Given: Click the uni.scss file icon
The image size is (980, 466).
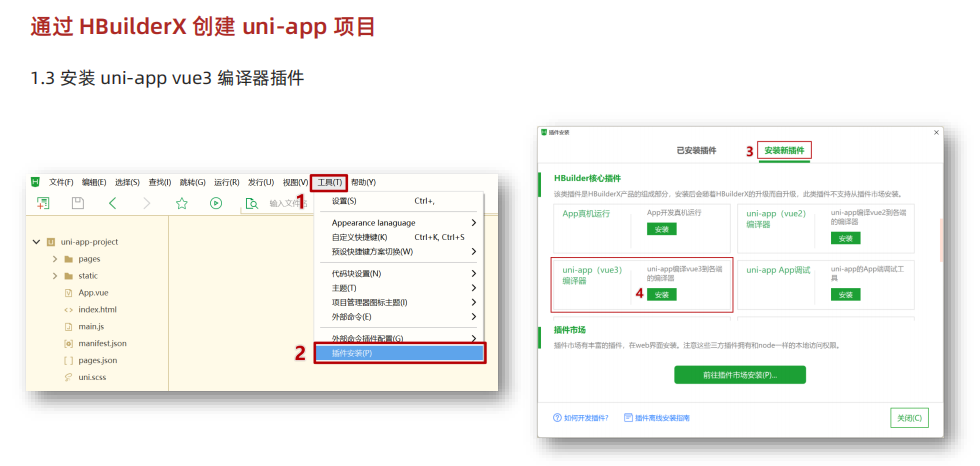Looking at the screenshot, I should 69,377.
